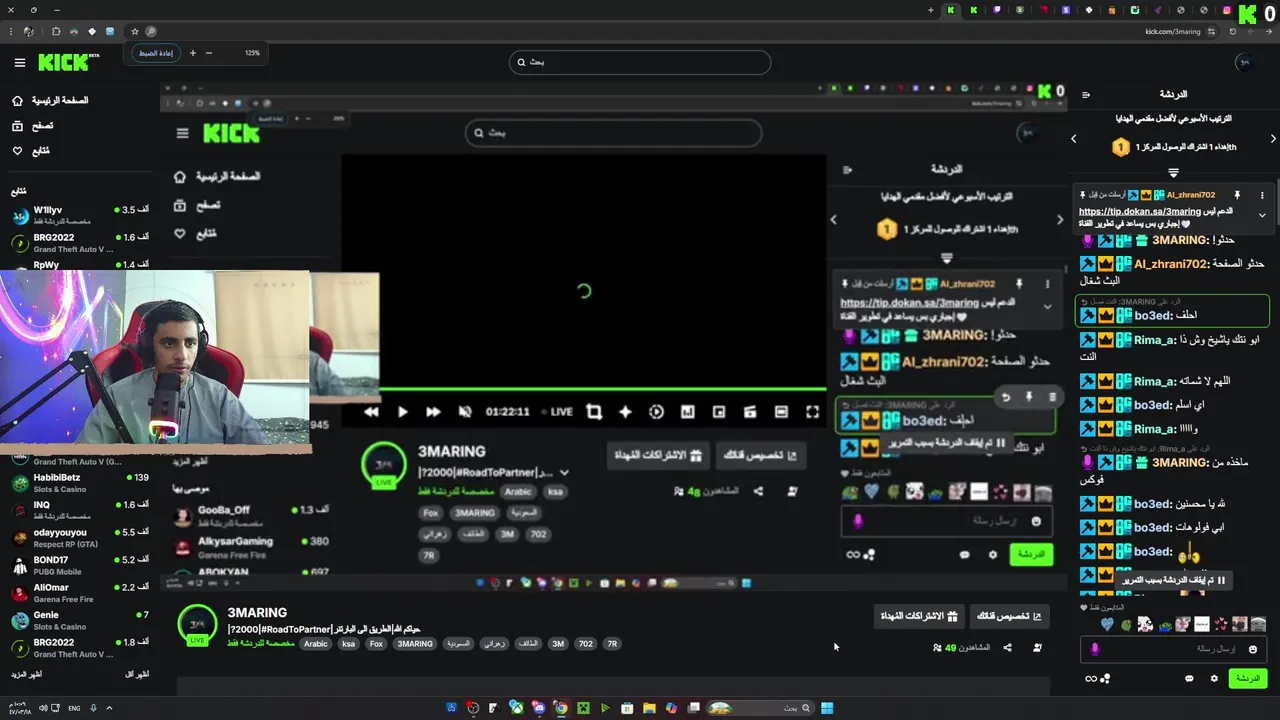Collapse the chat panel with the arrow icon

1086,94
